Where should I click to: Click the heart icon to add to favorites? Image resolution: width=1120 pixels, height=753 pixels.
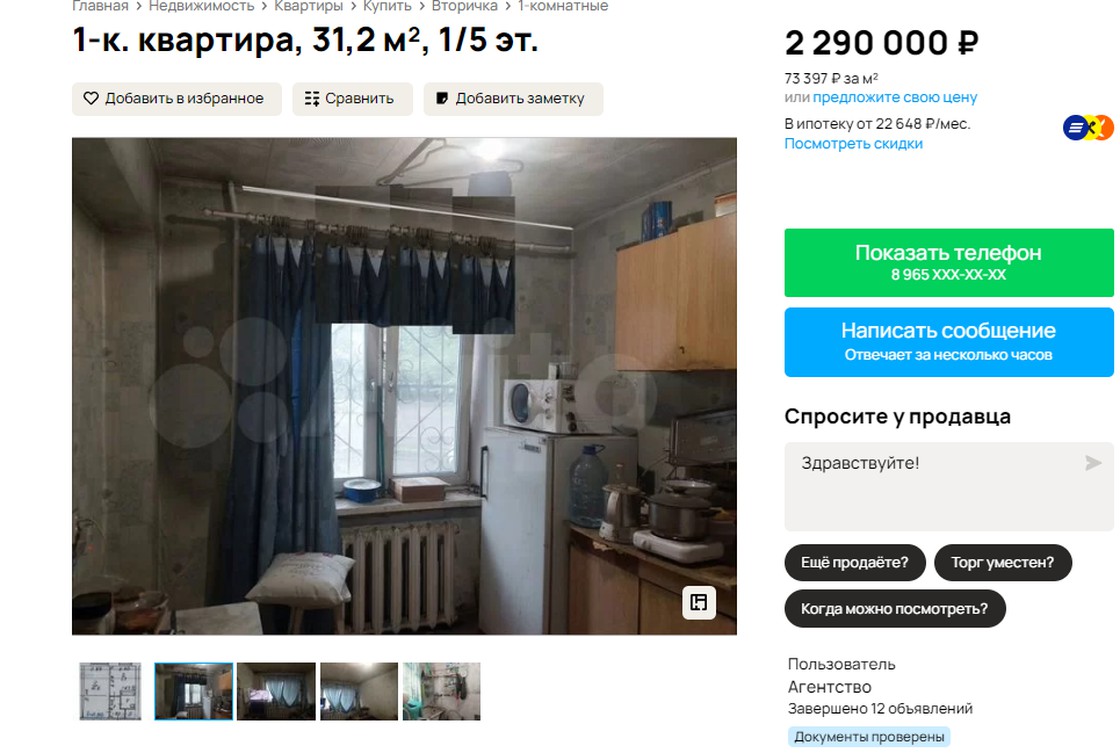coord(91,99)
